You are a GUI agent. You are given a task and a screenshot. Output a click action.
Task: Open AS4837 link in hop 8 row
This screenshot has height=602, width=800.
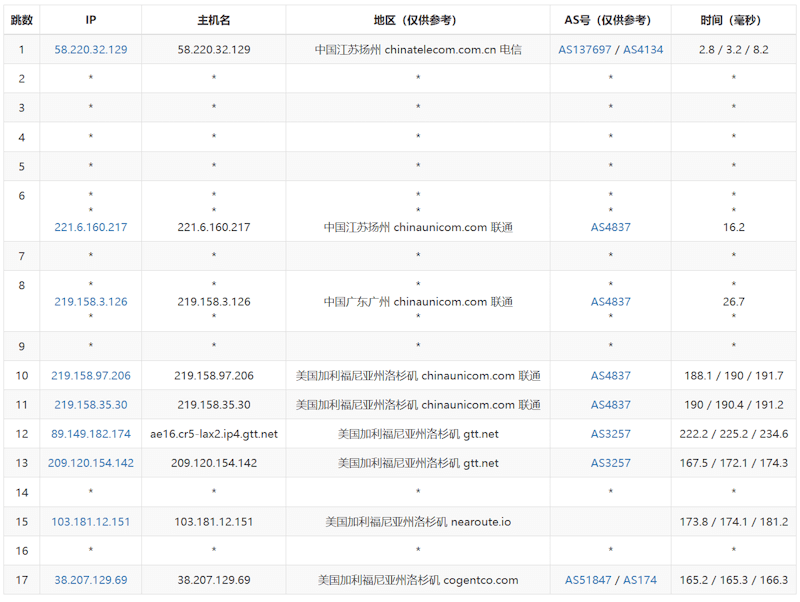[x=611, y=302]
